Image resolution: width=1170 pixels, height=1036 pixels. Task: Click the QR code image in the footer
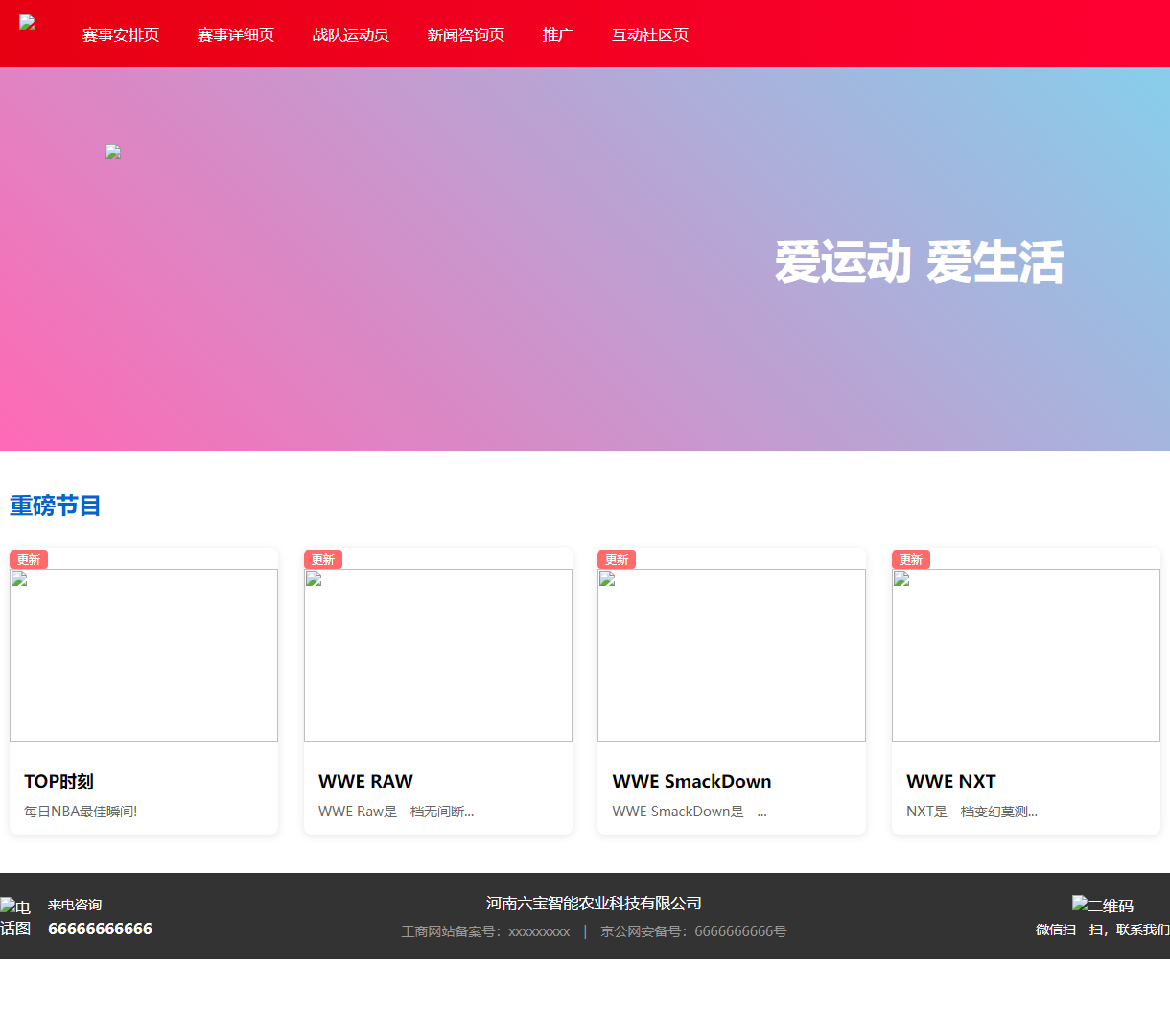click(1081, 905)
